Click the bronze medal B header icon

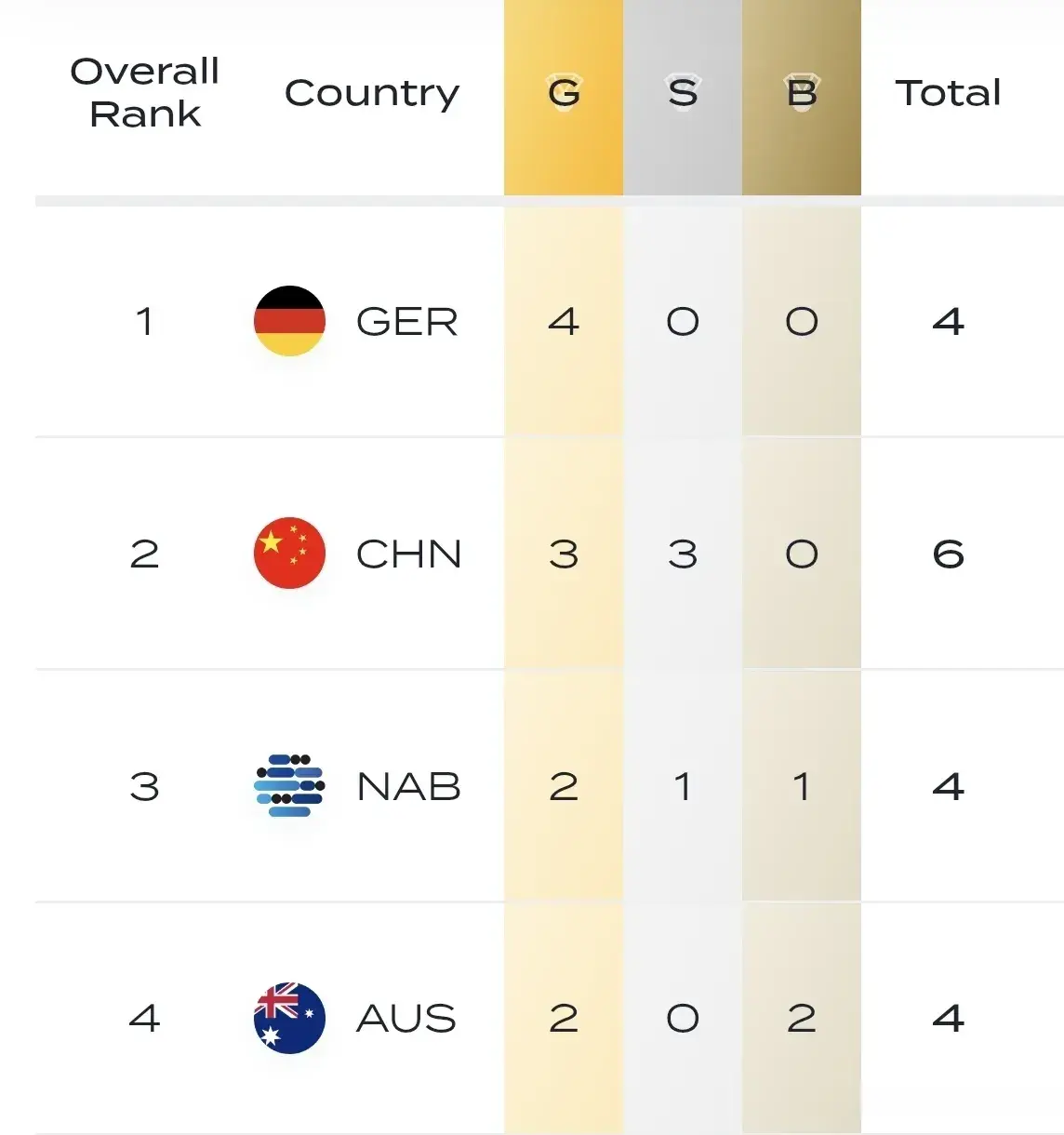pos(802,93)
